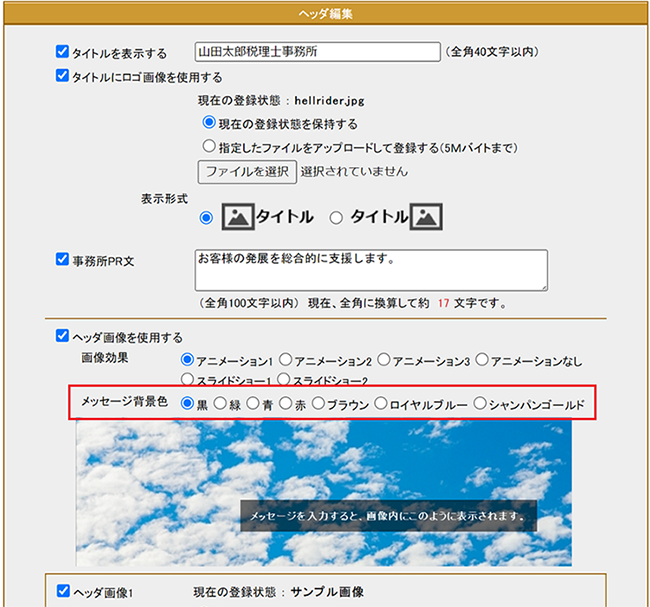Click picture icon after タイトル label

[x=426, y=216]
